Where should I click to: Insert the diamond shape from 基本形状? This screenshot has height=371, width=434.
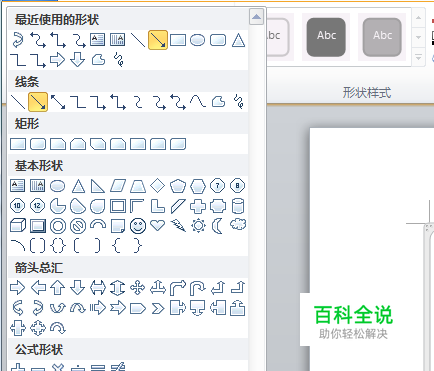158,186
